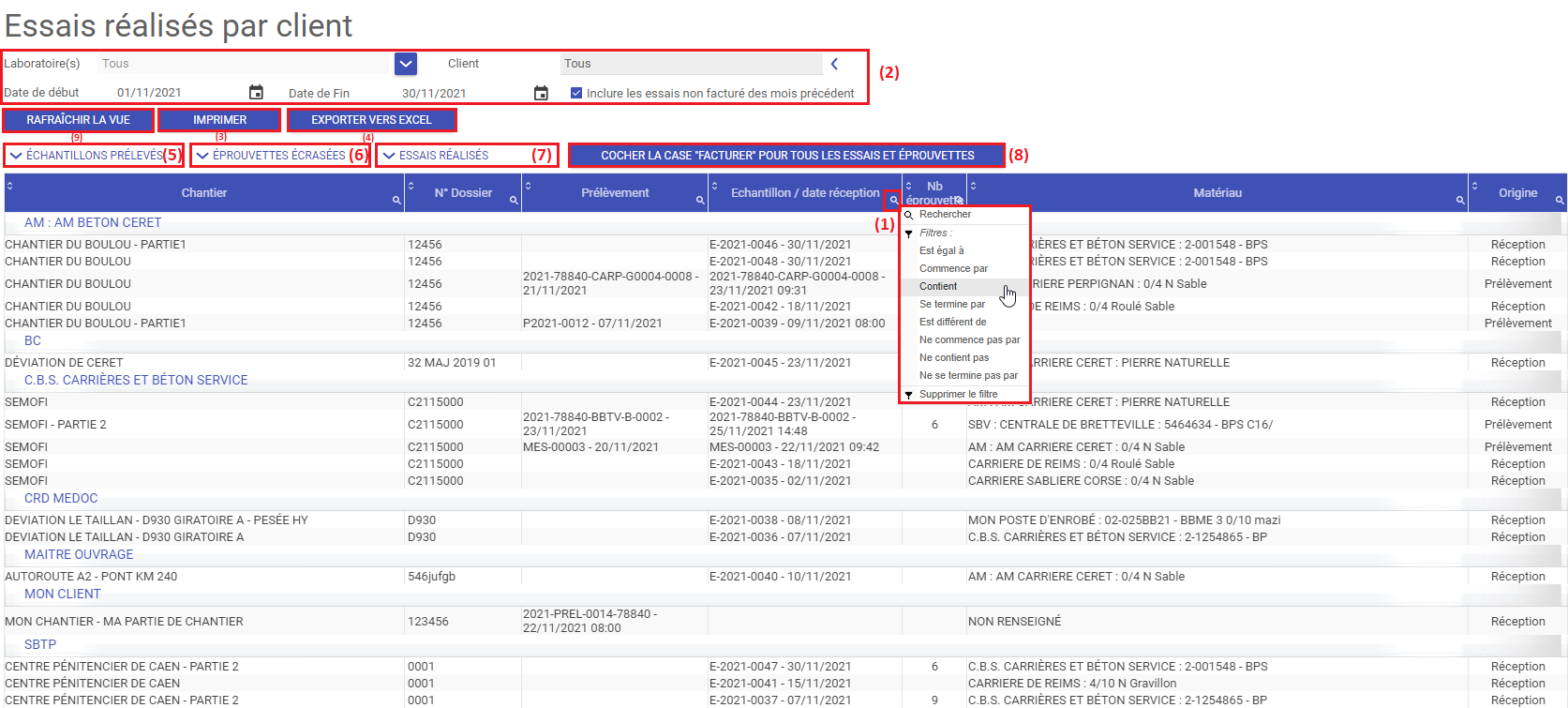Click MON CHANTIER - MA PARTIE DE CHANTIER
The image size is (1568, 708).
click(124, 622)
